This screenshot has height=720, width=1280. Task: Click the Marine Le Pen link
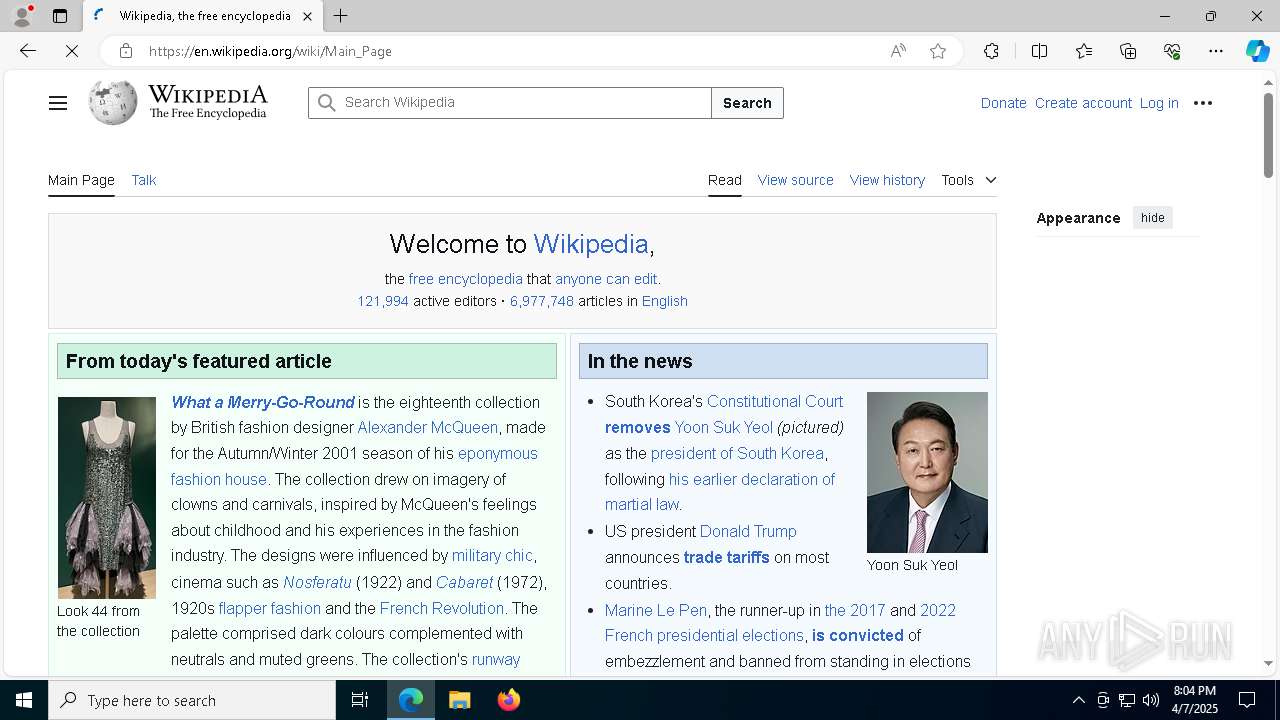click(656, 610)
